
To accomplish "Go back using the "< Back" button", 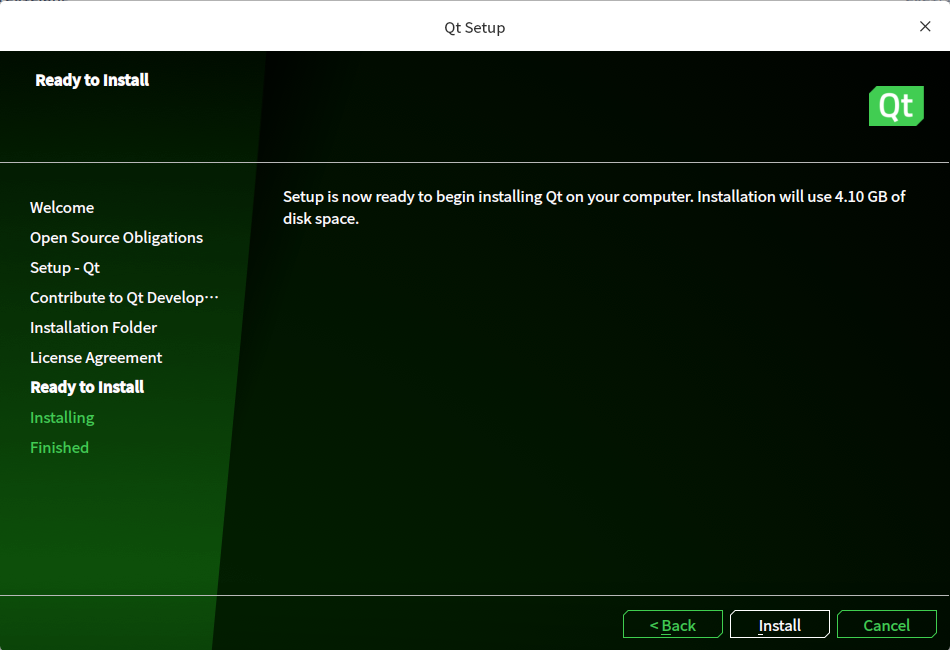I will [672, 624].
